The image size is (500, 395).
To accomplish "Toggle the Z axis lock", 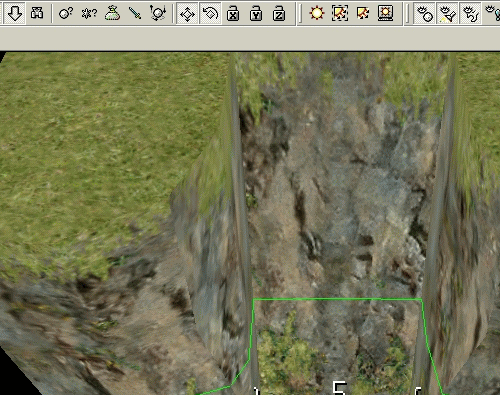I will [279, 13].
